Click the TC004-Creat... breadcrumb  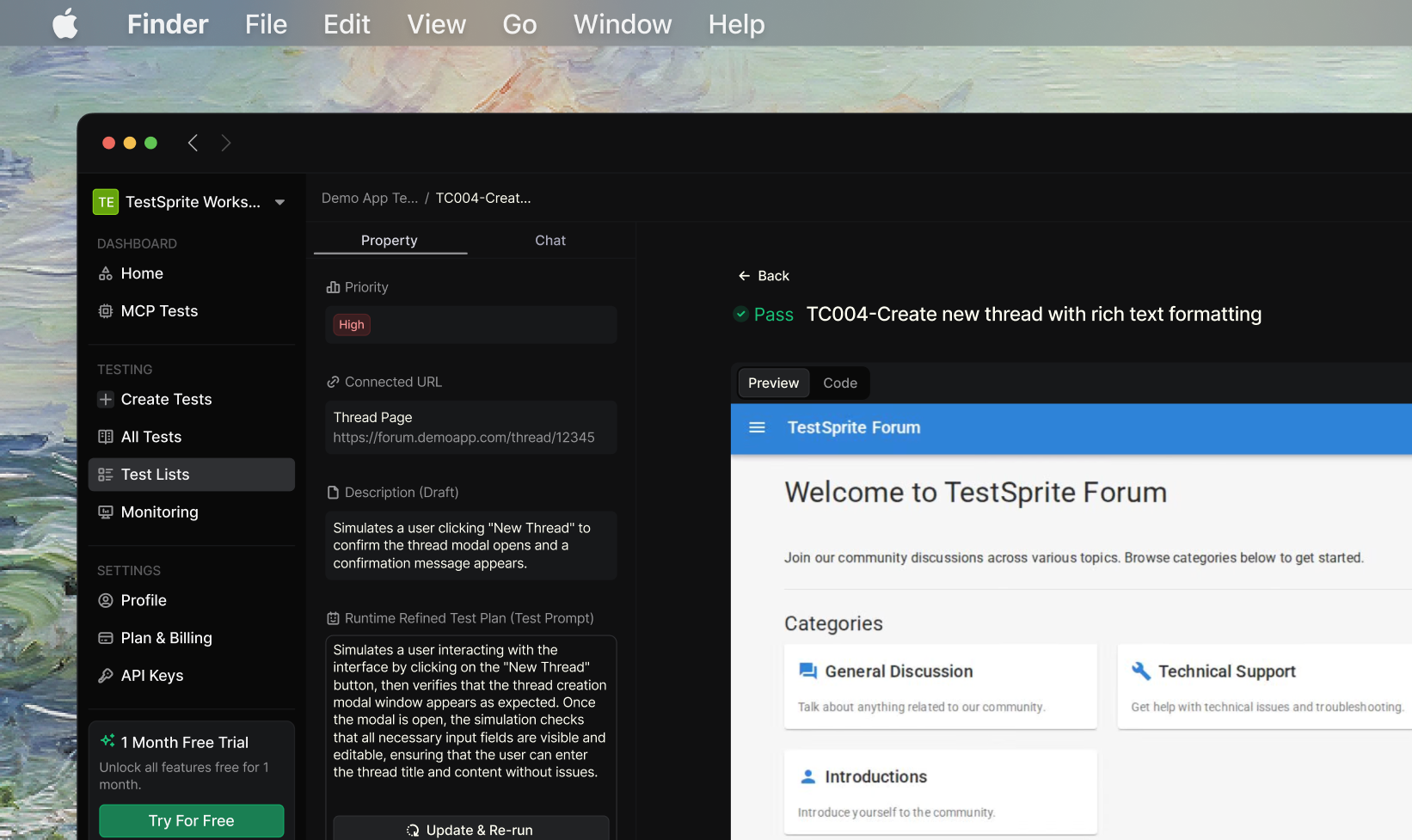point(483,199)
